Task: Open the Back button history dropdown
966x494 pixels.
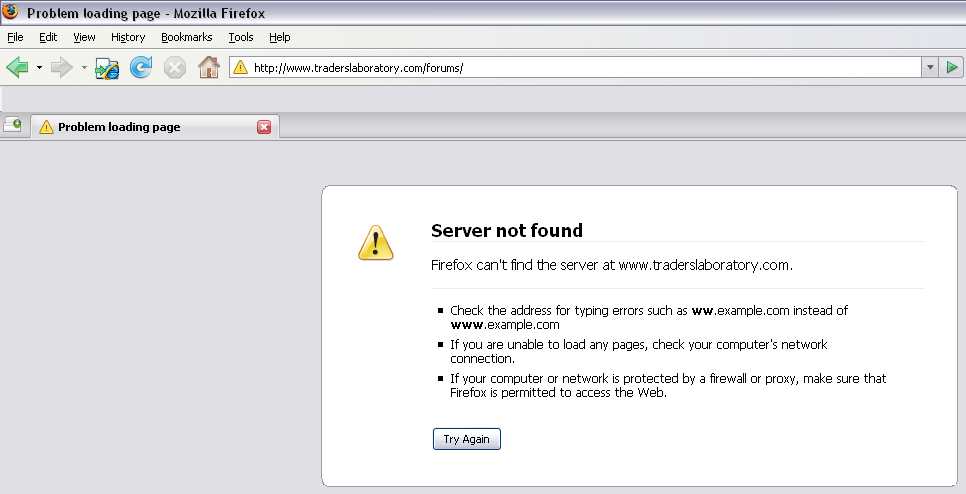Action: click(39, 67)
